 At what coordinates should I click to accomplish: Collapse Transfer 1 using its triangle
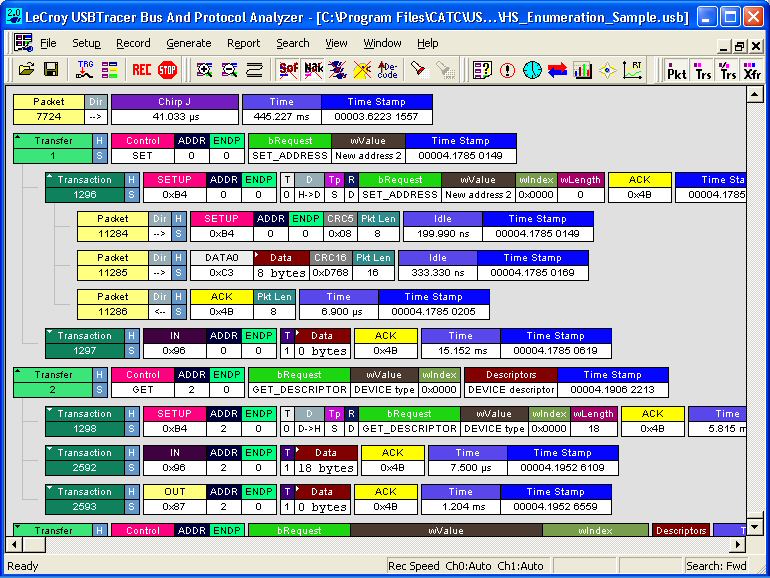pos(18,137)
